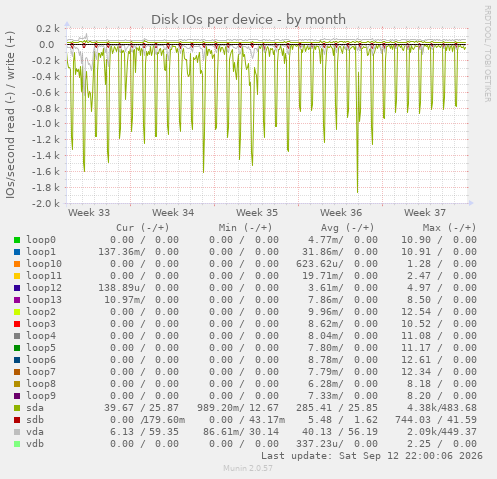Image resolution: width=497 pixels, height=479 pixels.
Task: Select the 'loop9' device name in legend
Action: pos(41,396)
